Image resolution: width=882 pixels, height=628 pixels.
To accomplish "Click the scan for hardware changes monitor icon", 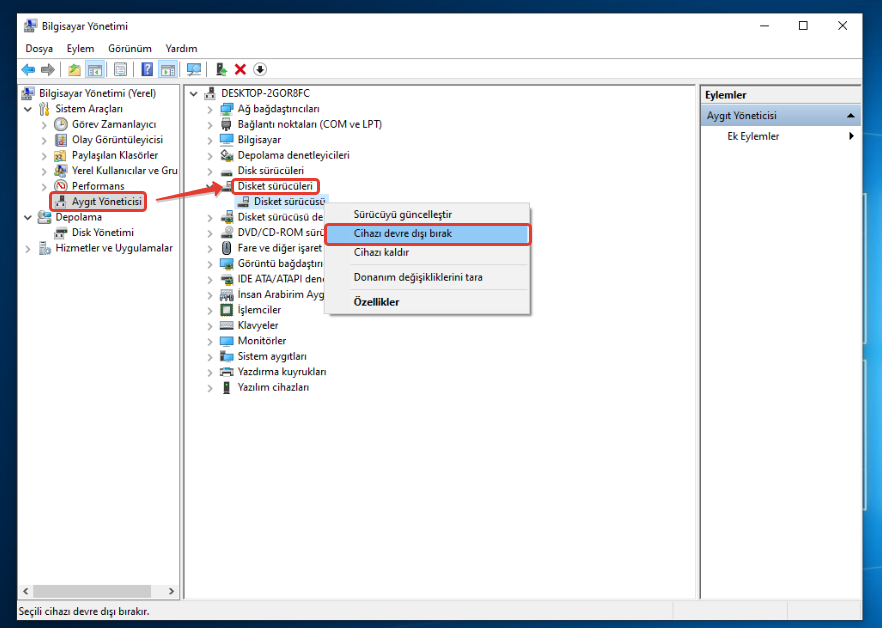I will pos(194,69).
